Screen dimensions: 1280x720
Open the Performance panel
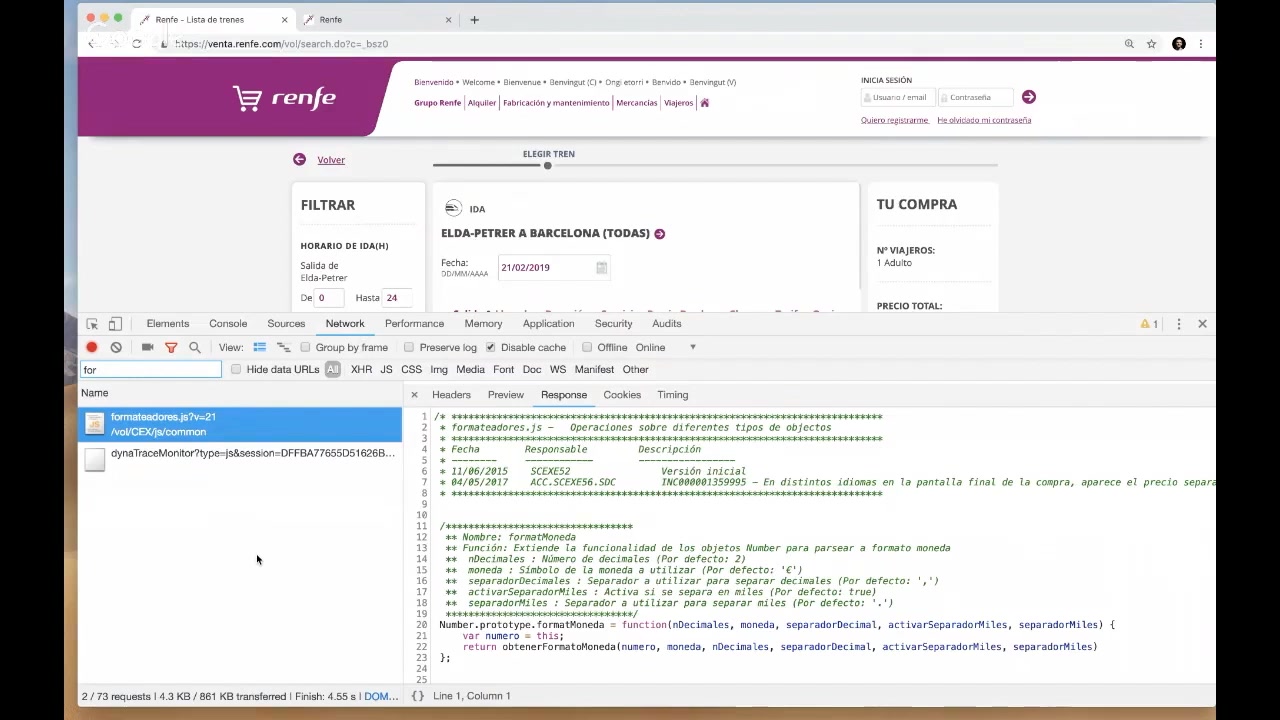pyautogui.click(x=414, y=324)
